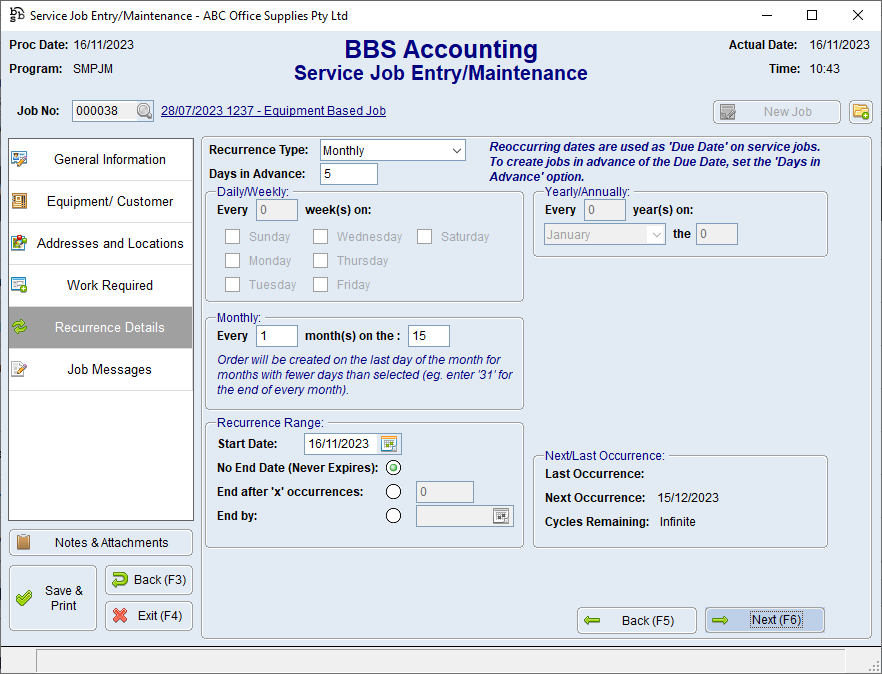
Task: Select the End by radio option
Action: click(x=393, y=515)
